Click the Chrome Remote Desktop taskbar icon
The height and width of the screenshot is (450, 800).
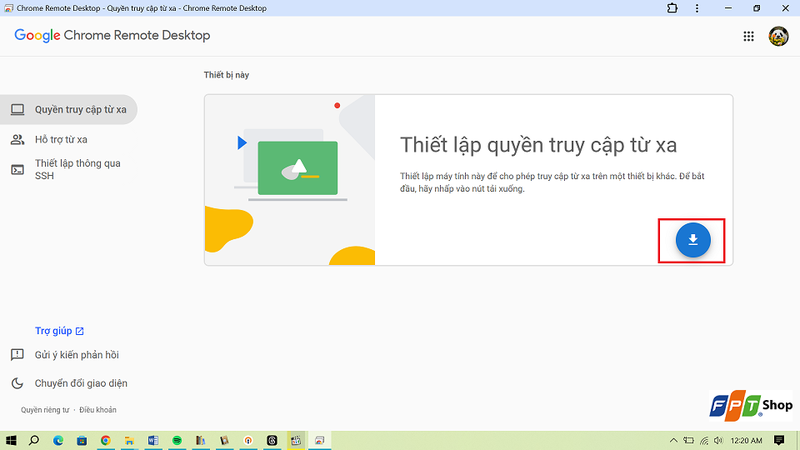(x=319, y=440)
